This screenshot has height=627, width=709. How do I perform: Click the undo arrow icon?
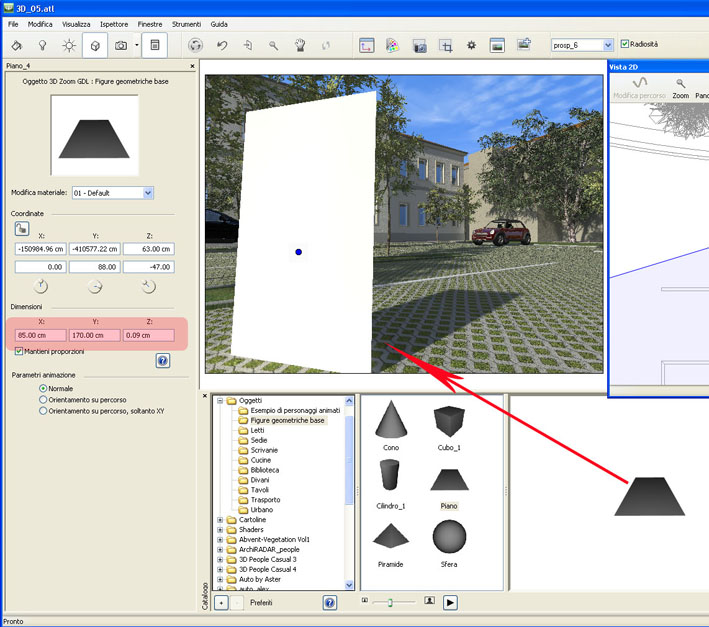tap(222, 45)
